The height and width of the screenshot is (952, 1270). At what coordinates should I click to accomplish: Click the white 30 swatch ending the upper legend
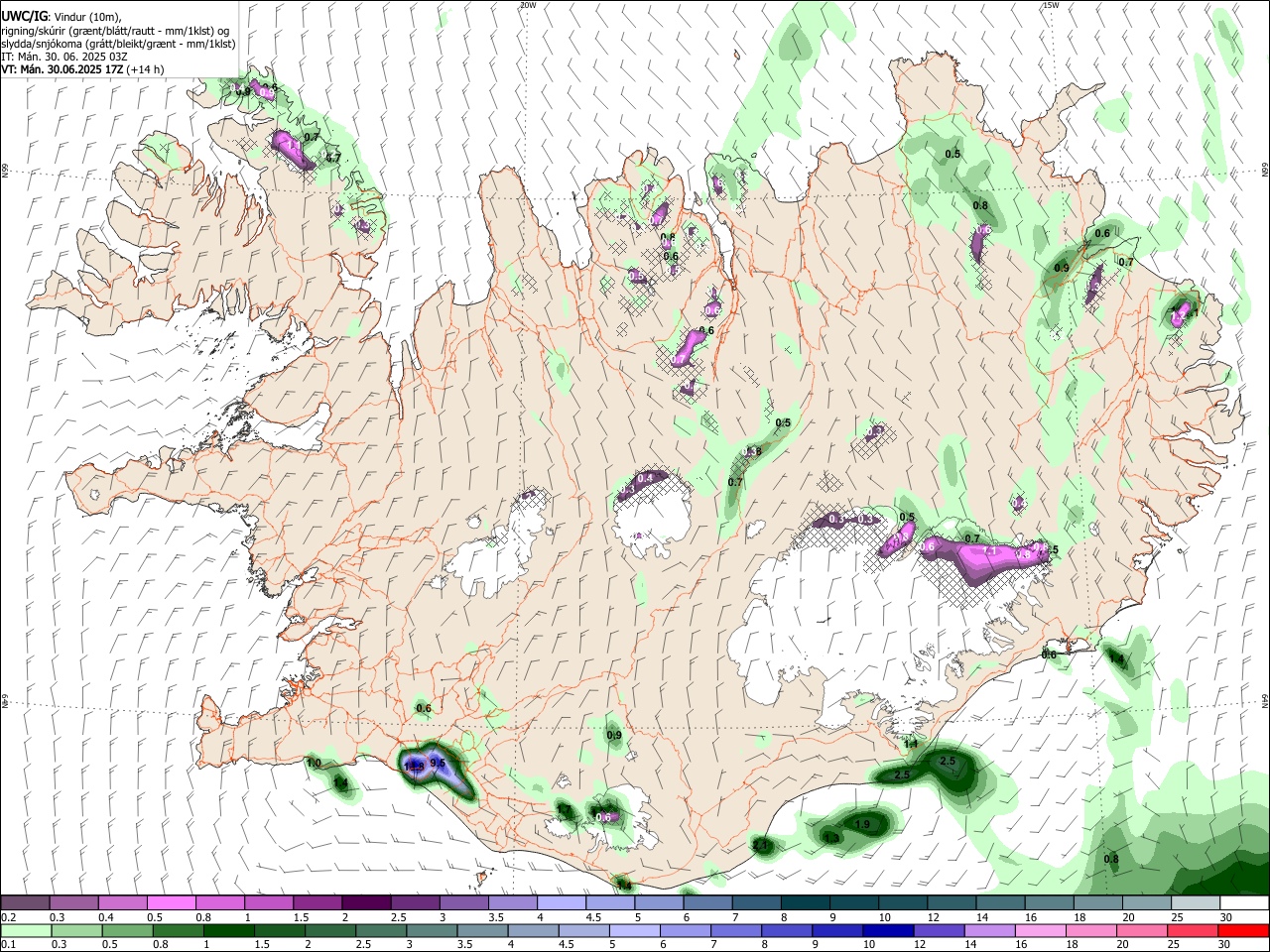coord(1243,903)
